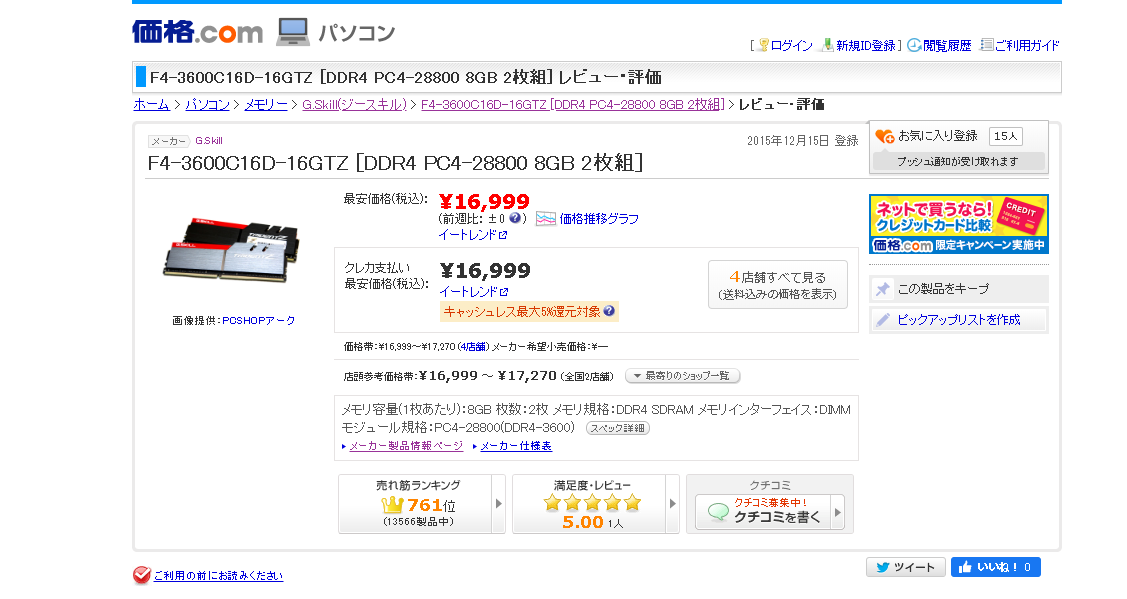Open メーカー製品情報ページ link
1127x599 pixels.
click(406, 446)
